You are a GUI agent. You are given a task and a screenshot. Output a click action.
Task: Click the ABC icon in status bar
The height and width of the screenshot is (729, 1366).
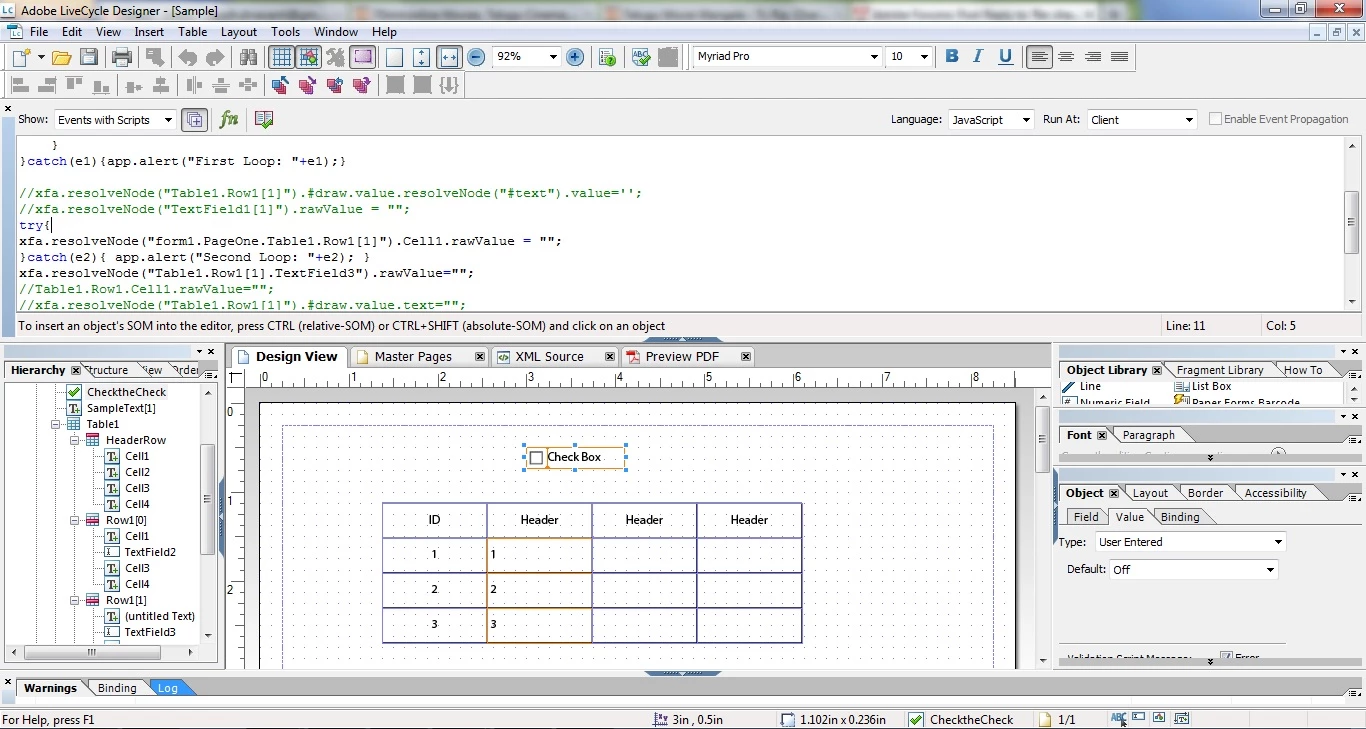tap(1118, 718)
